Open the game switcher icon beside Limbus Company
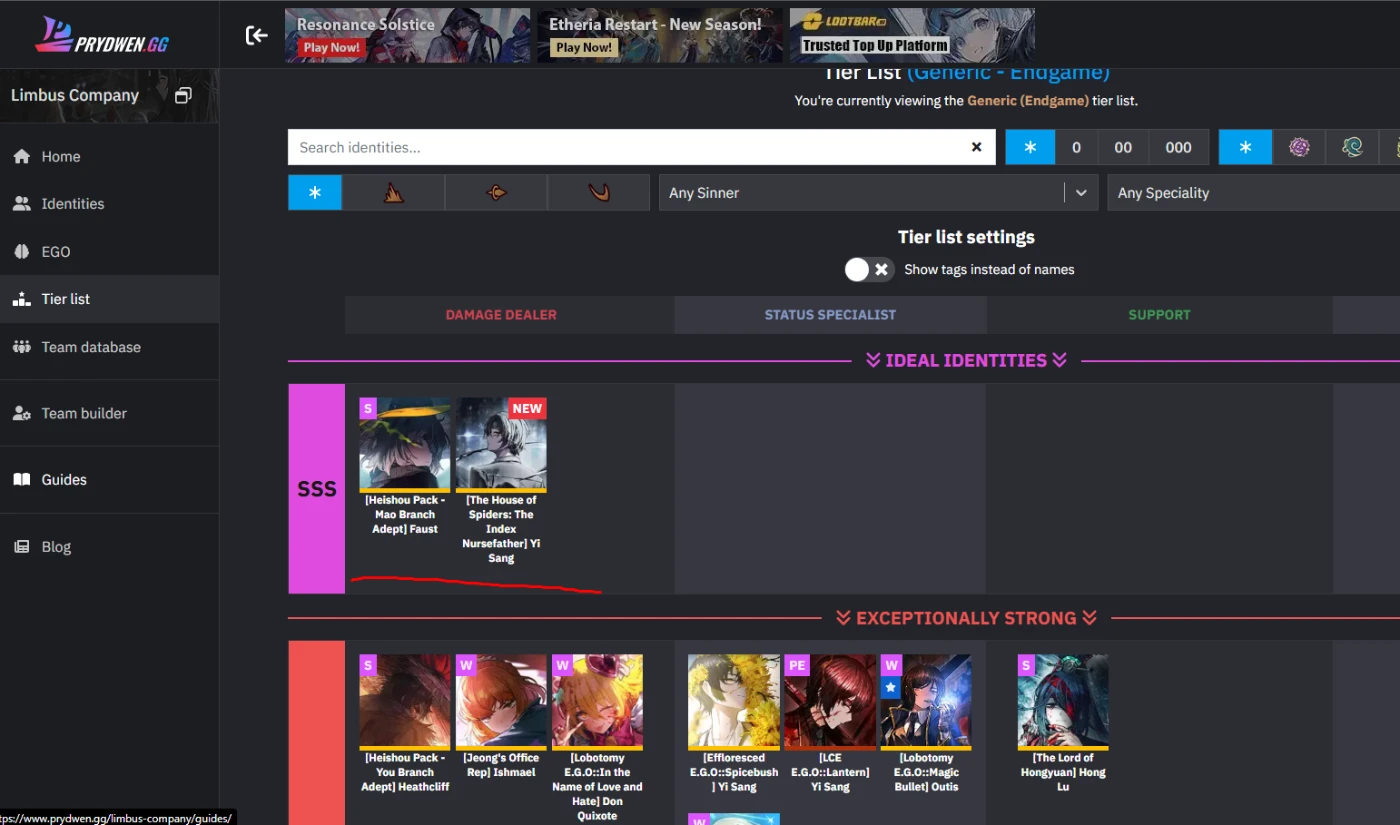Image resolution: width=1400 pixels, height=825 pixels. 183,96
